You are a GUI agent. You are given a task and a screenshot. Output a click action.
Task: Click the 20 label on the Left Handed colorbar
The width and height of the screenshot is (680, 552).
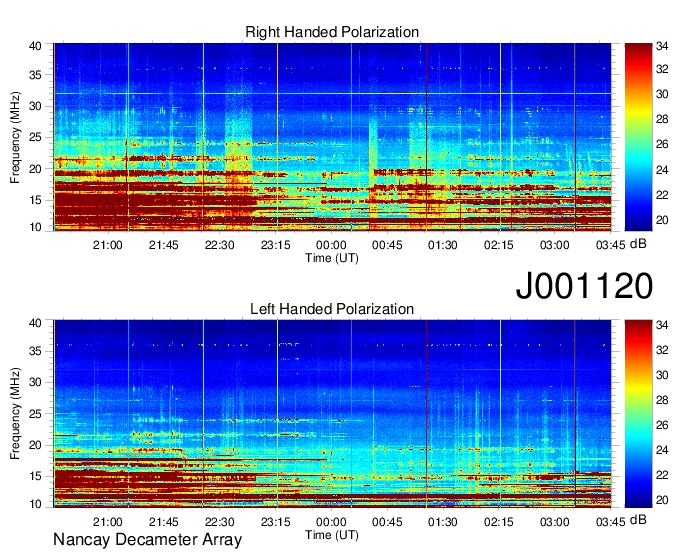point(662,500)
